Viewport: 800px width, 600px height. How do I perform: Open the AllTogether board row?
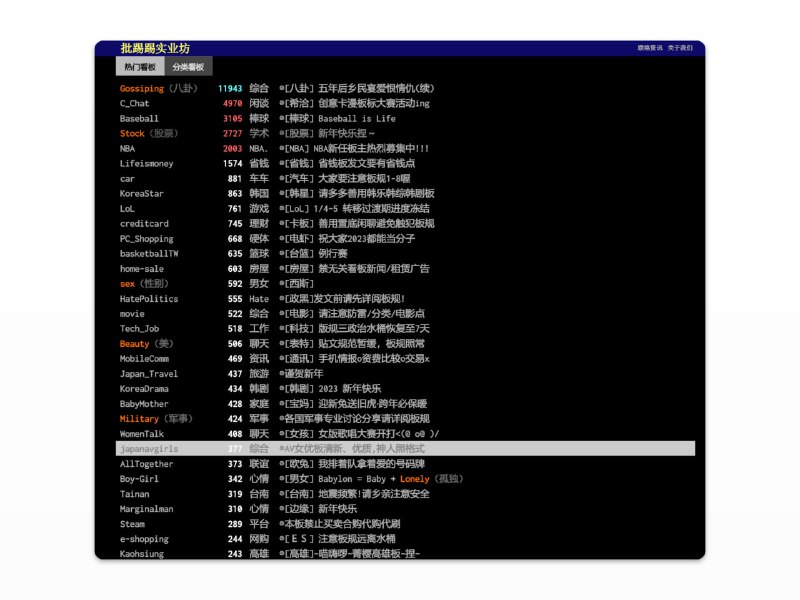[405, 464]
